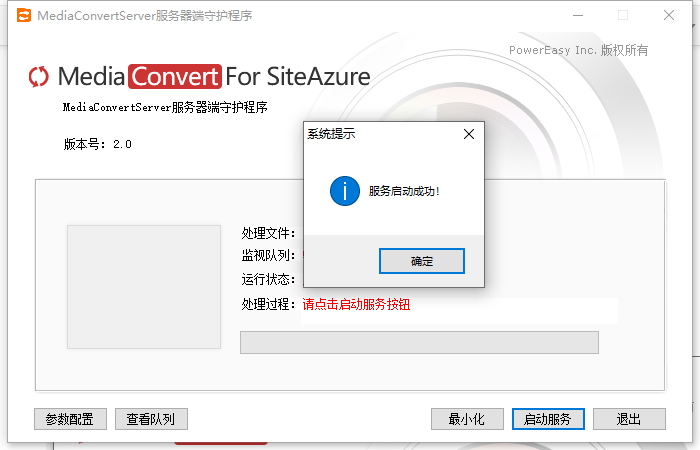Click the 处理文件: label
This screenshot has height=450, width=700.
(268, 233)
